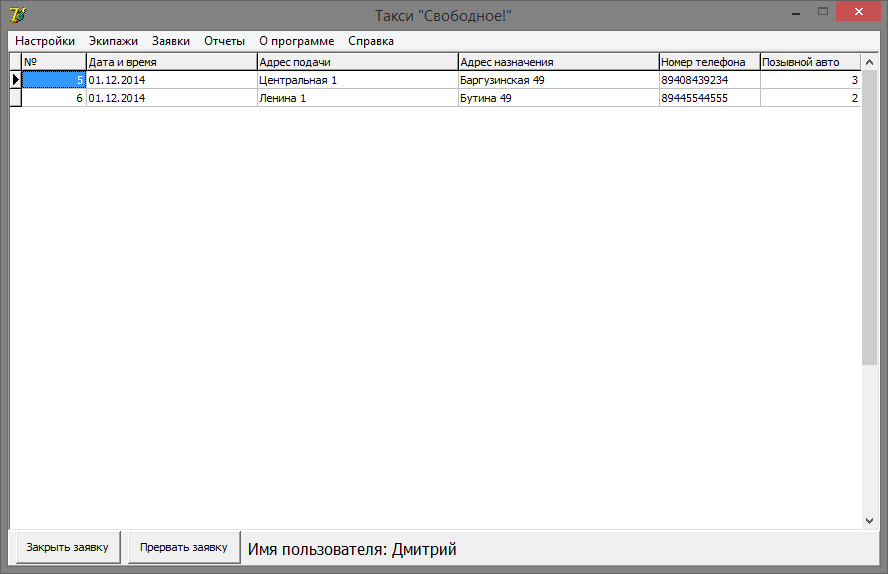
Task: Select the Центральная 1 address cell
Action: coord(357,80)
